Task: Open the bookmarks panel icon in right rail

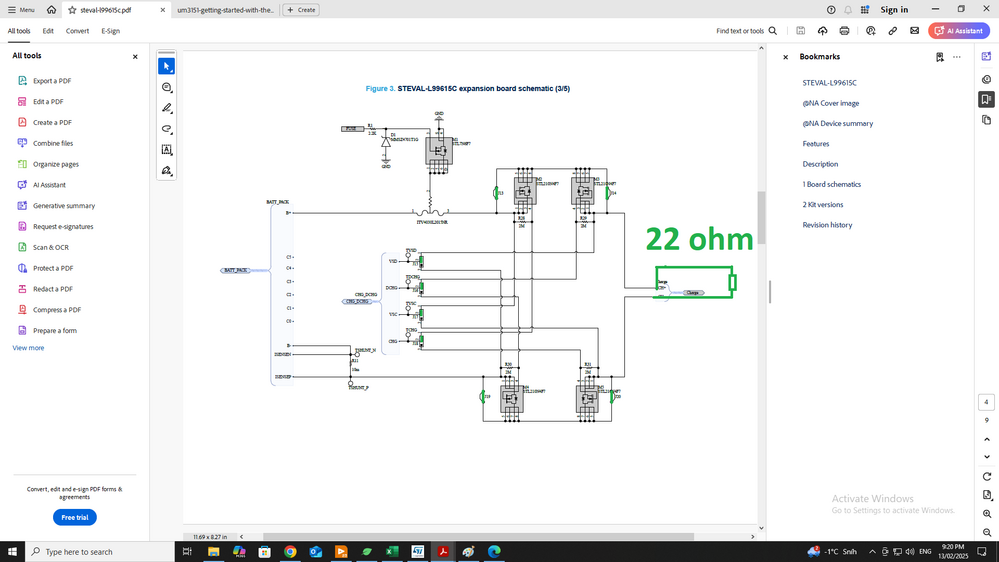Action: tap(986, 99)
